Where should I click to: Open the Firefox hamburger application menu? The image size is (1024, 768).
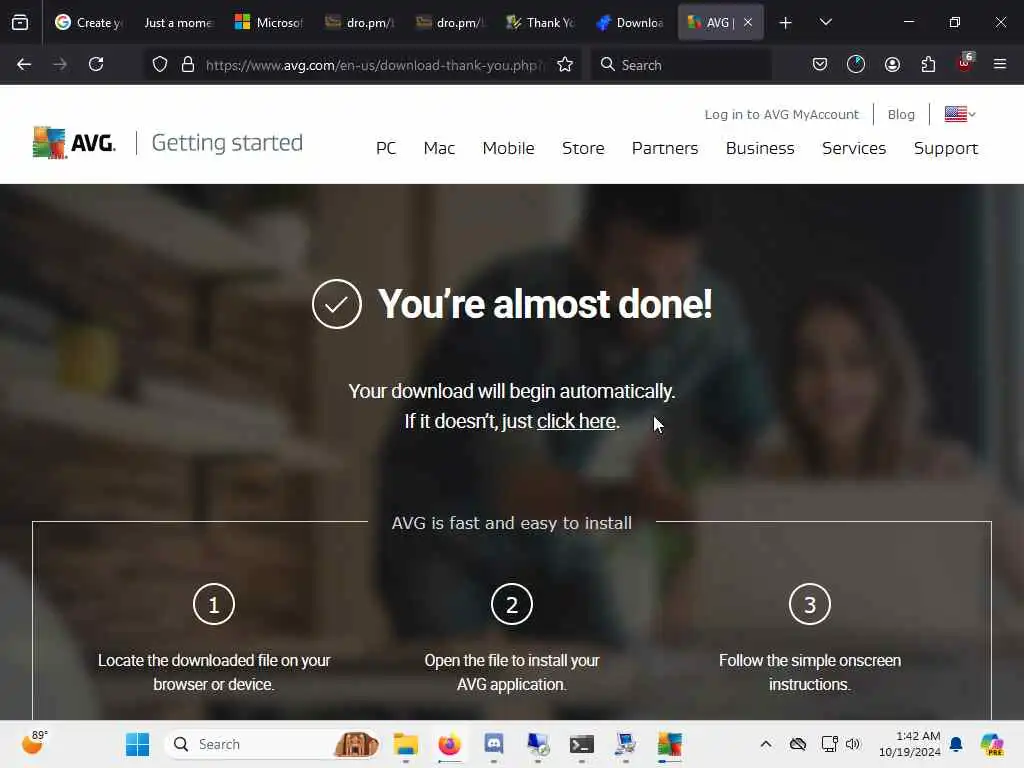point(1000,64)
